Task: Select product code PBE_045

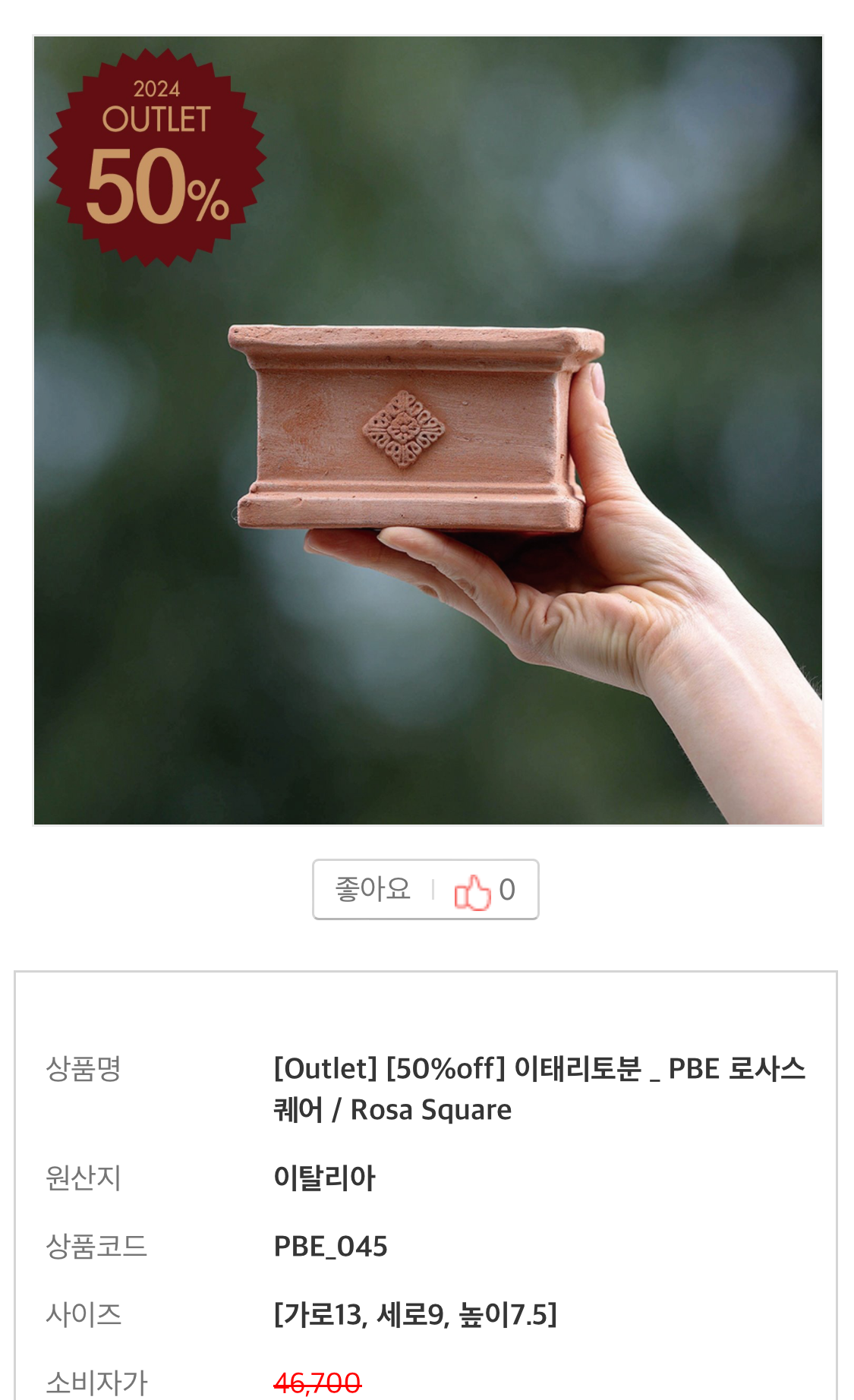Action: (331, 1246)
